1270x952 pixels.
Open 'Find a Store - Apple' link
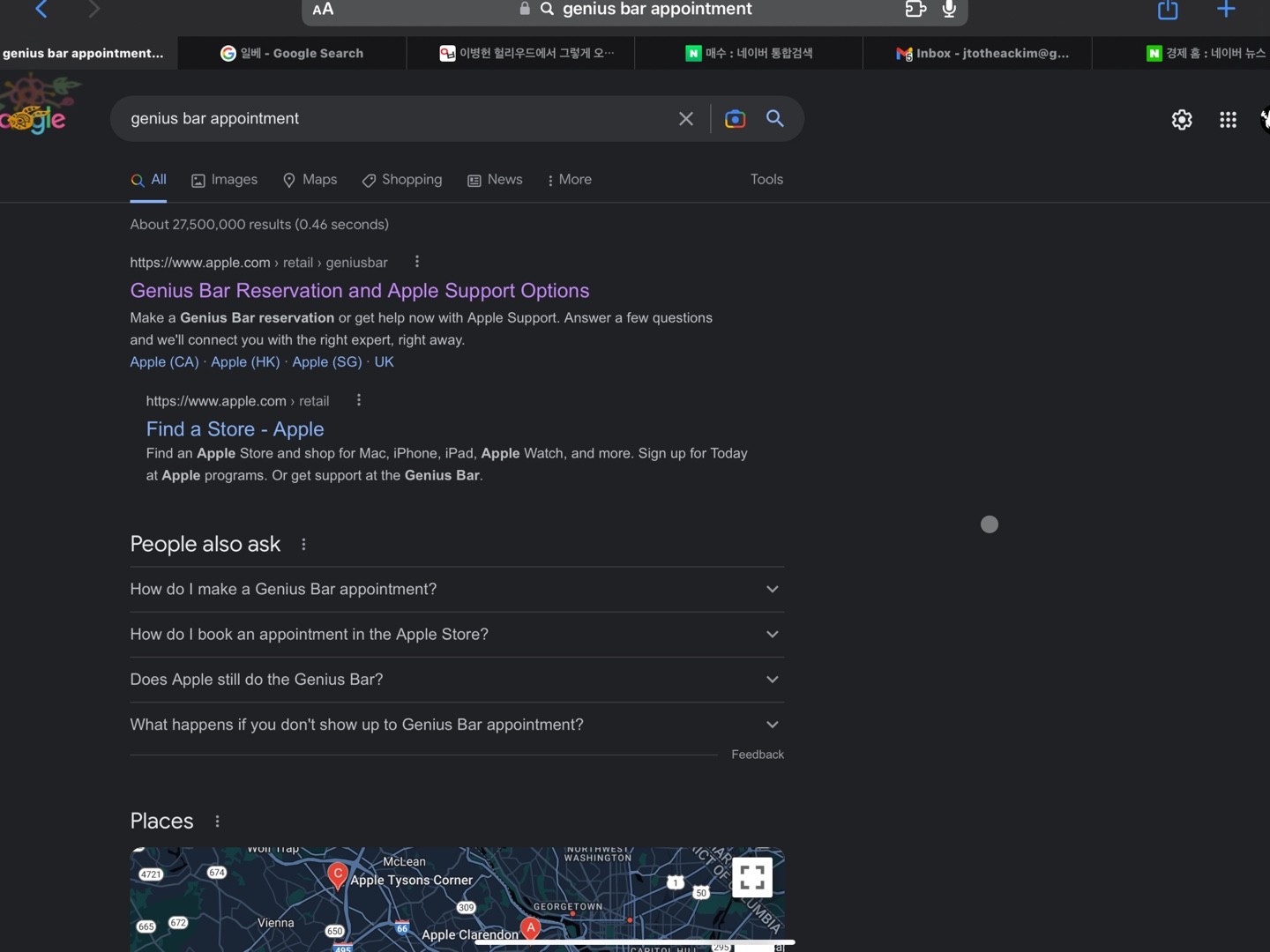coord(235,429)
